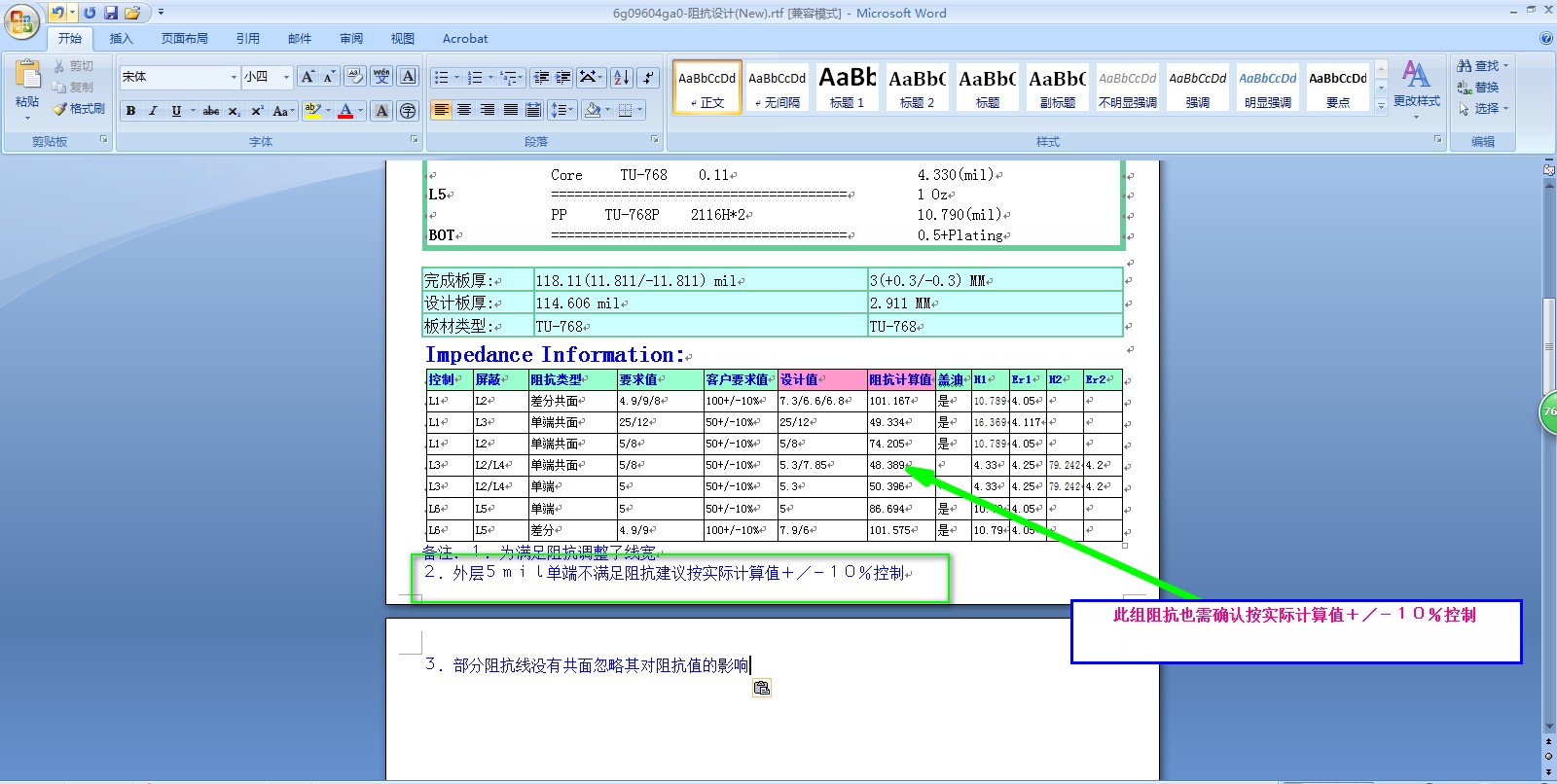
Task: Toggle Italic formatting
Action: (x=153, y=111)
